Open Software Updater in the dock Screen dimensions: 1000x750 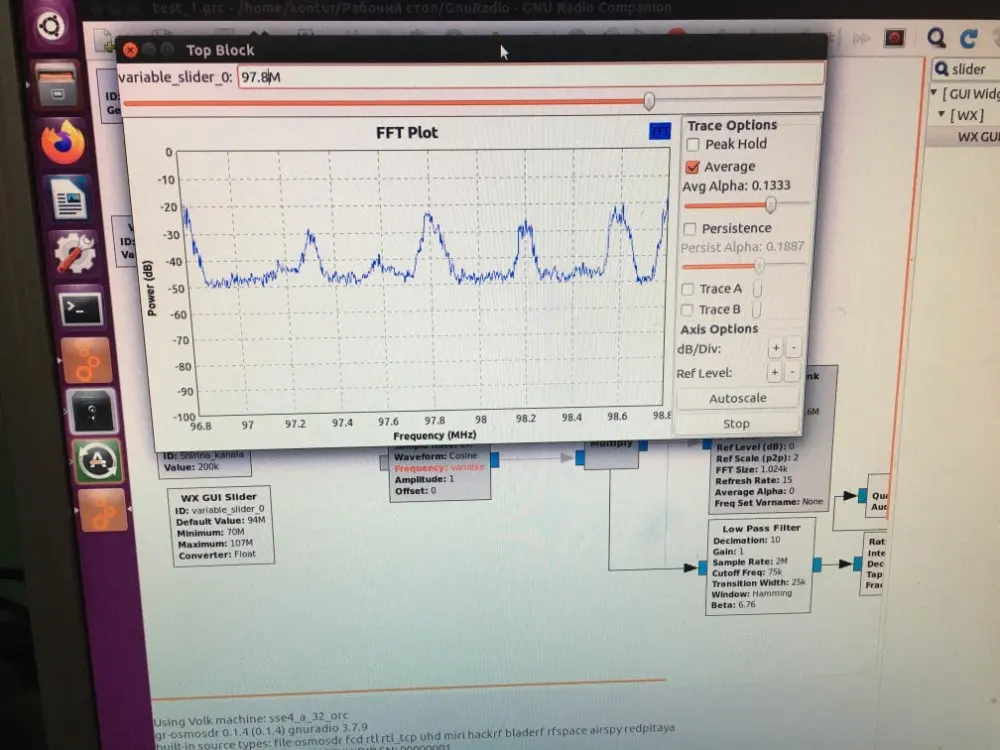pos(96,460)
